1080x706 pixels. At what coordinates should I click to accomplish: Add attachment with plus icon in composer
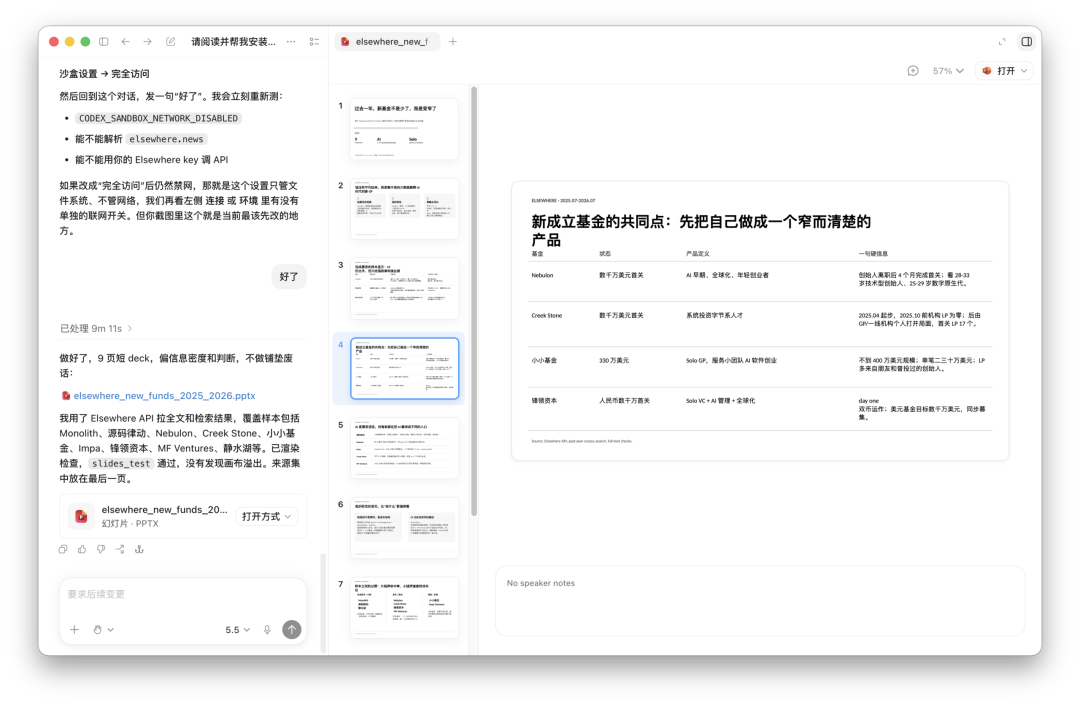[x=74, y=630]
